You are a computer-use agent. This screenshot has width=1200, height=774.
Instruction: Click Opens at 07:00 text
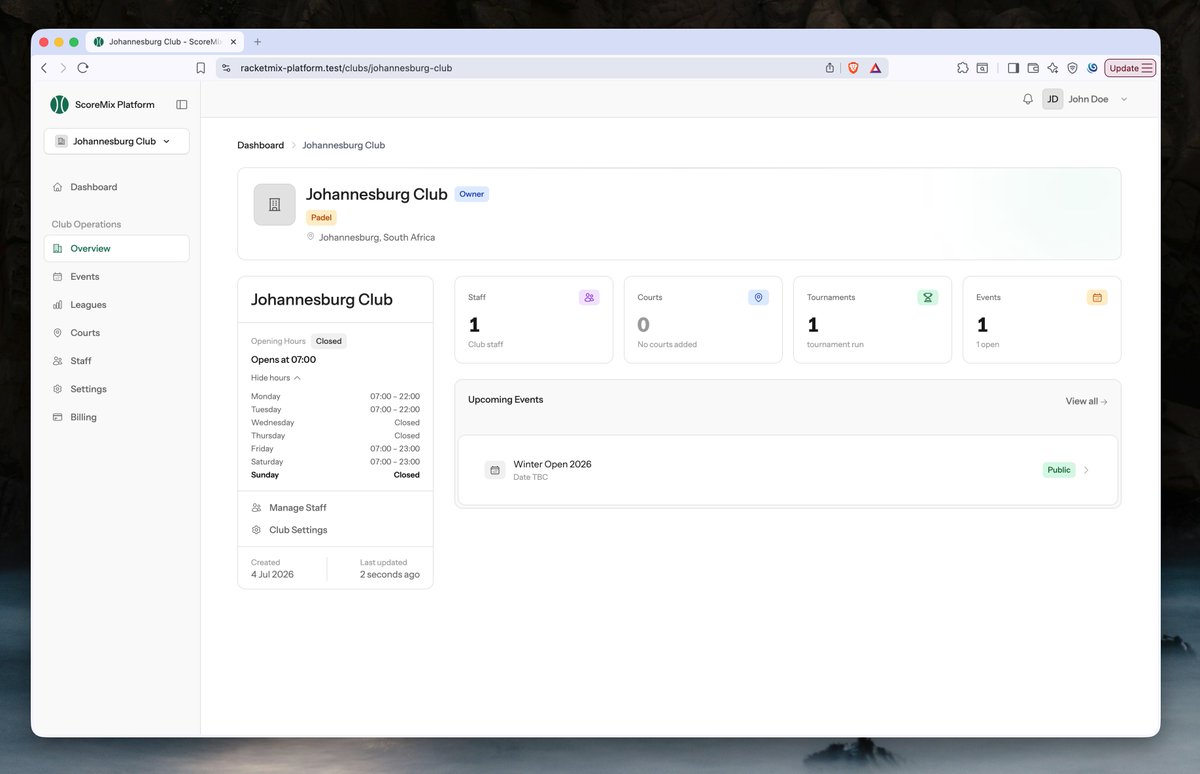pyautogui.click(x=283, y=359)
